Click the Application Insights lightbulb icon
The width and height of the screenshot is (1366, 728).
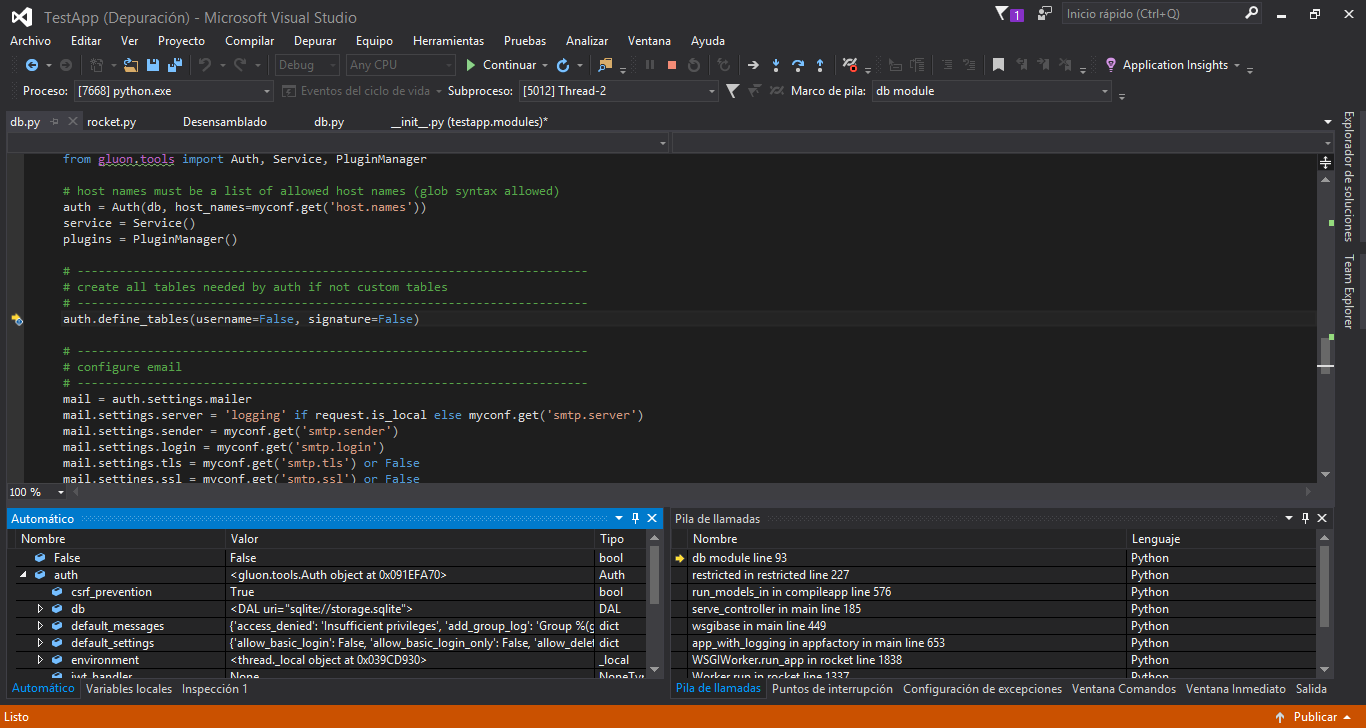pyautogui.click(x=1110, y=65)
